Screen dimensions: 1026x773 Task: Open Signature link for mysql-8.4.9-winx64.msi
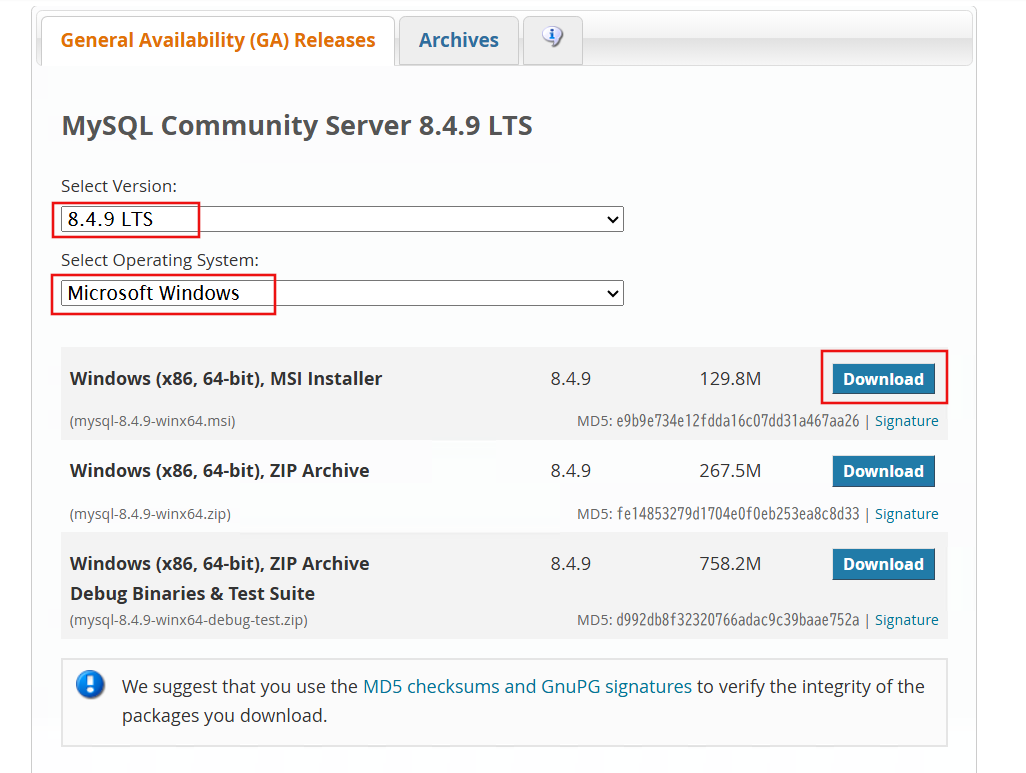[906, 421]
